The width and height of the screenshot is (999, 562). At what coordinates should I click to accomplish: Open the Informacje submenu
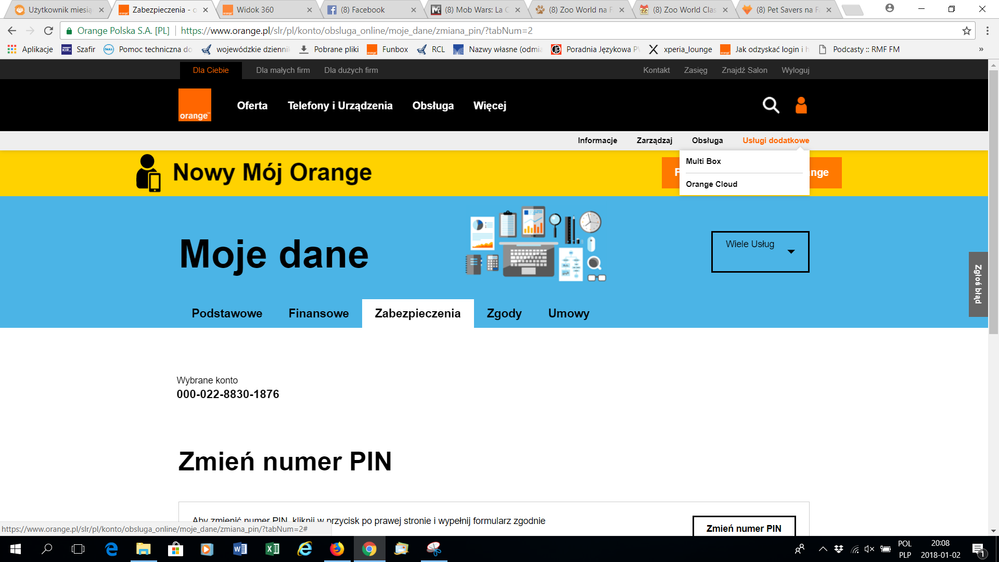coord(597,140)
